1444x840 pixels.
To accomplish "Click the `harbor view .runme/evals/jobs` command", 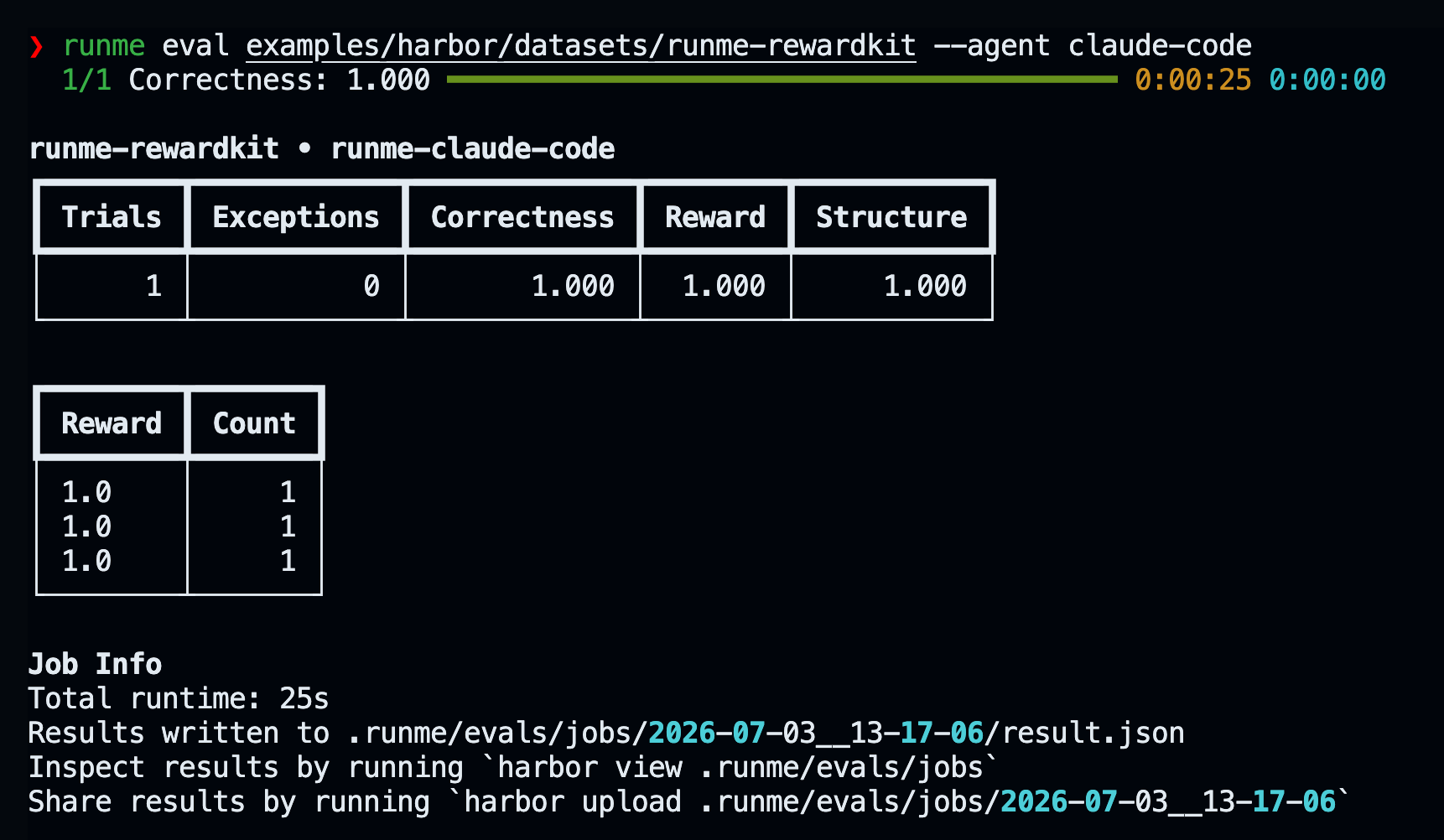I will click(740, 767).
